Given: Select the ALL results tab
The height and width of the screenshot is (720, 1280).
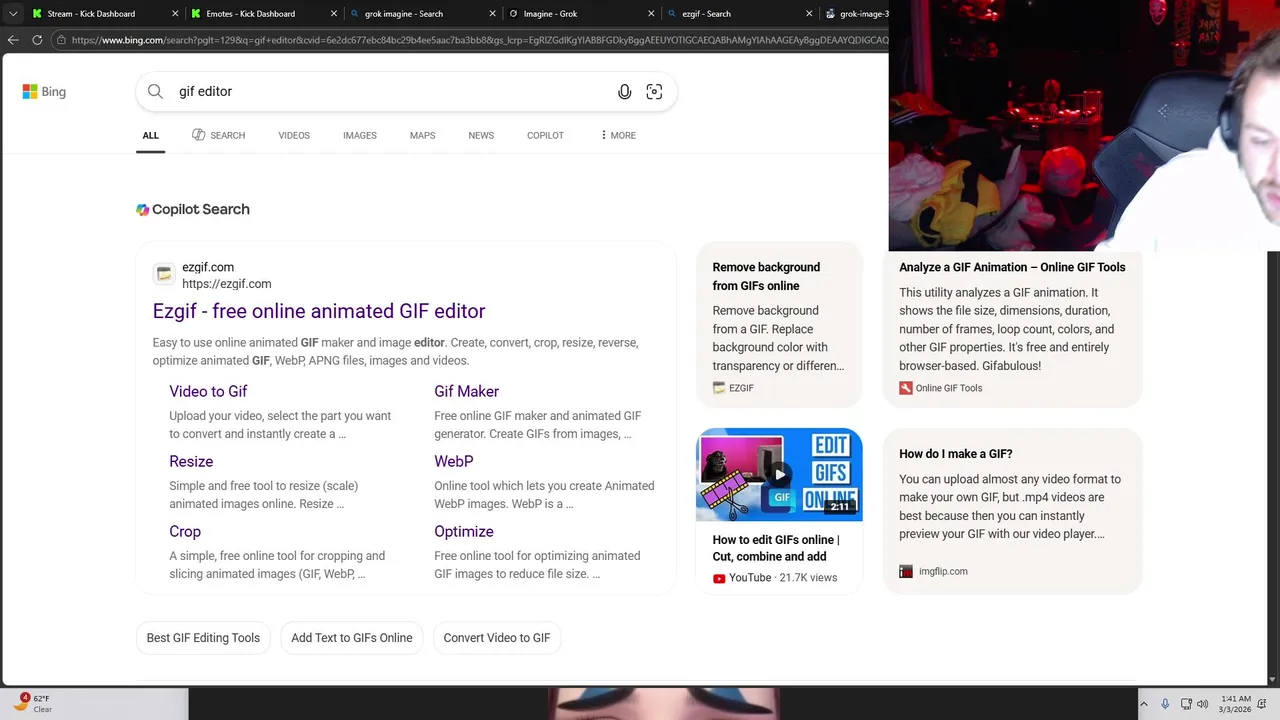Looking at the screenshot, I should [150, 135].
